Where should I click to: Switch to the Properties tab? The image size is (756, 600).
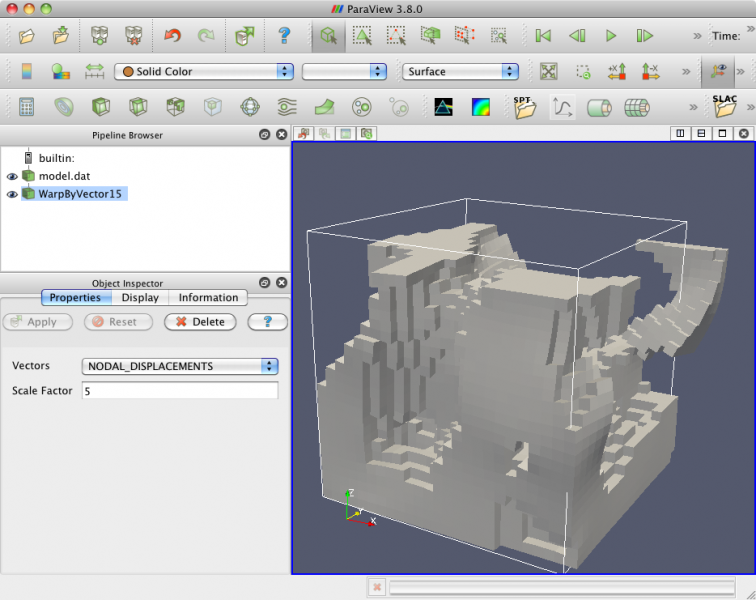[75, 298]
